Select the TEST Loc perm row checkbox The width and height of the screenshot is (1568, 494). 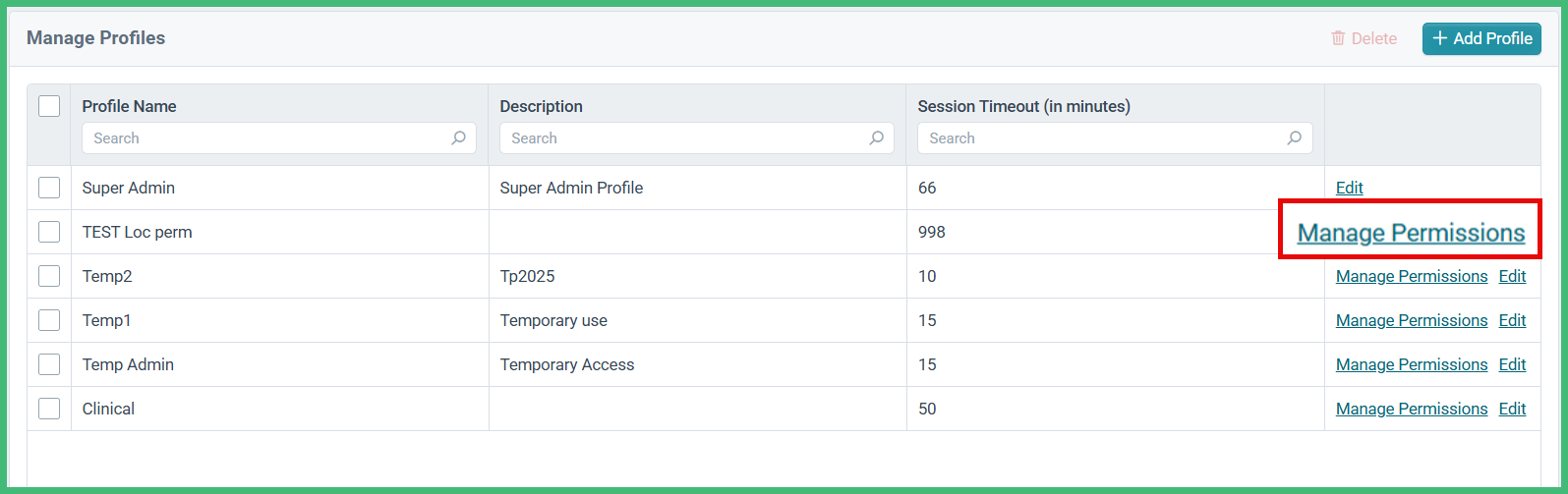click(49, 232)
